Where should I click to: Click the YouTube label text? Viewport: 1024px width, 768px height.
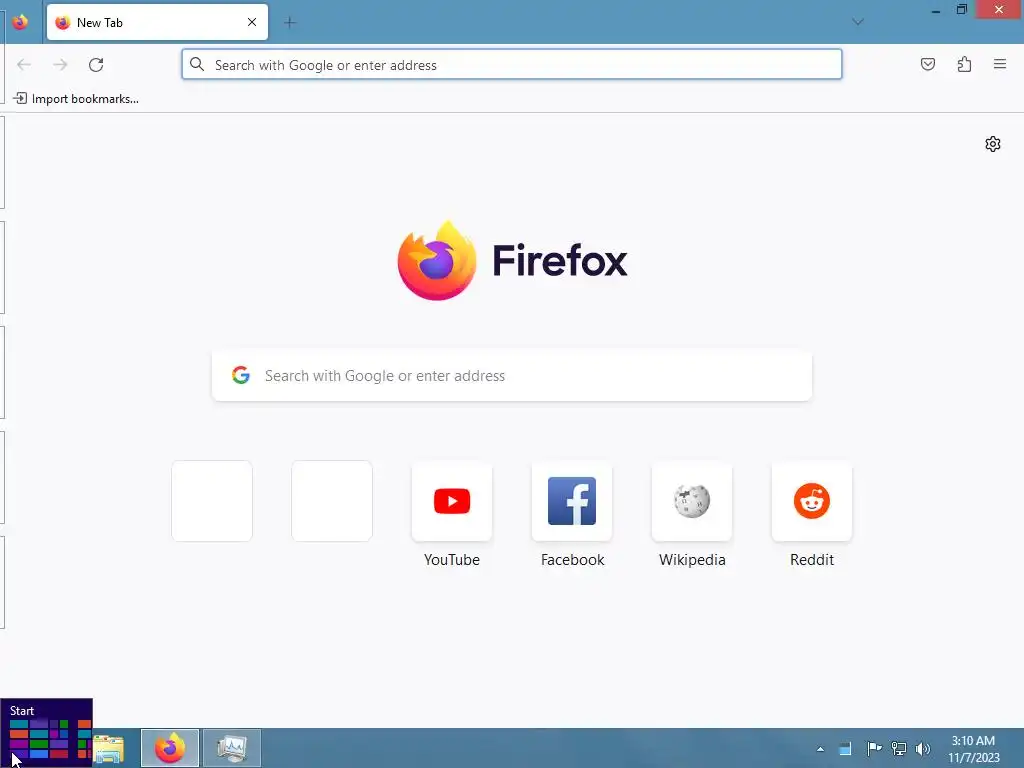click(452, 560)
